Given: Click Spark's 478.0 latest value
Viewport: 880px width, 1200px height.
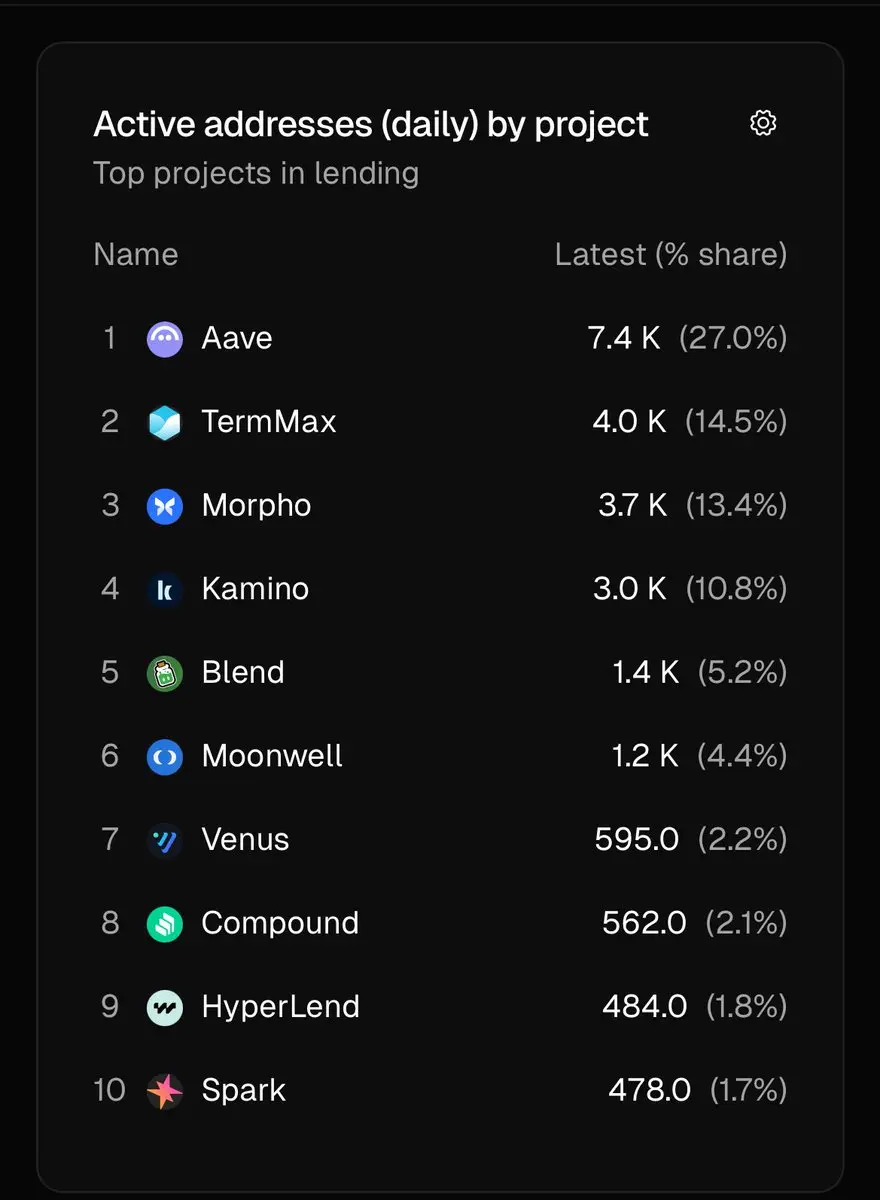Looking at the screenshot, I should (649, 1090).
